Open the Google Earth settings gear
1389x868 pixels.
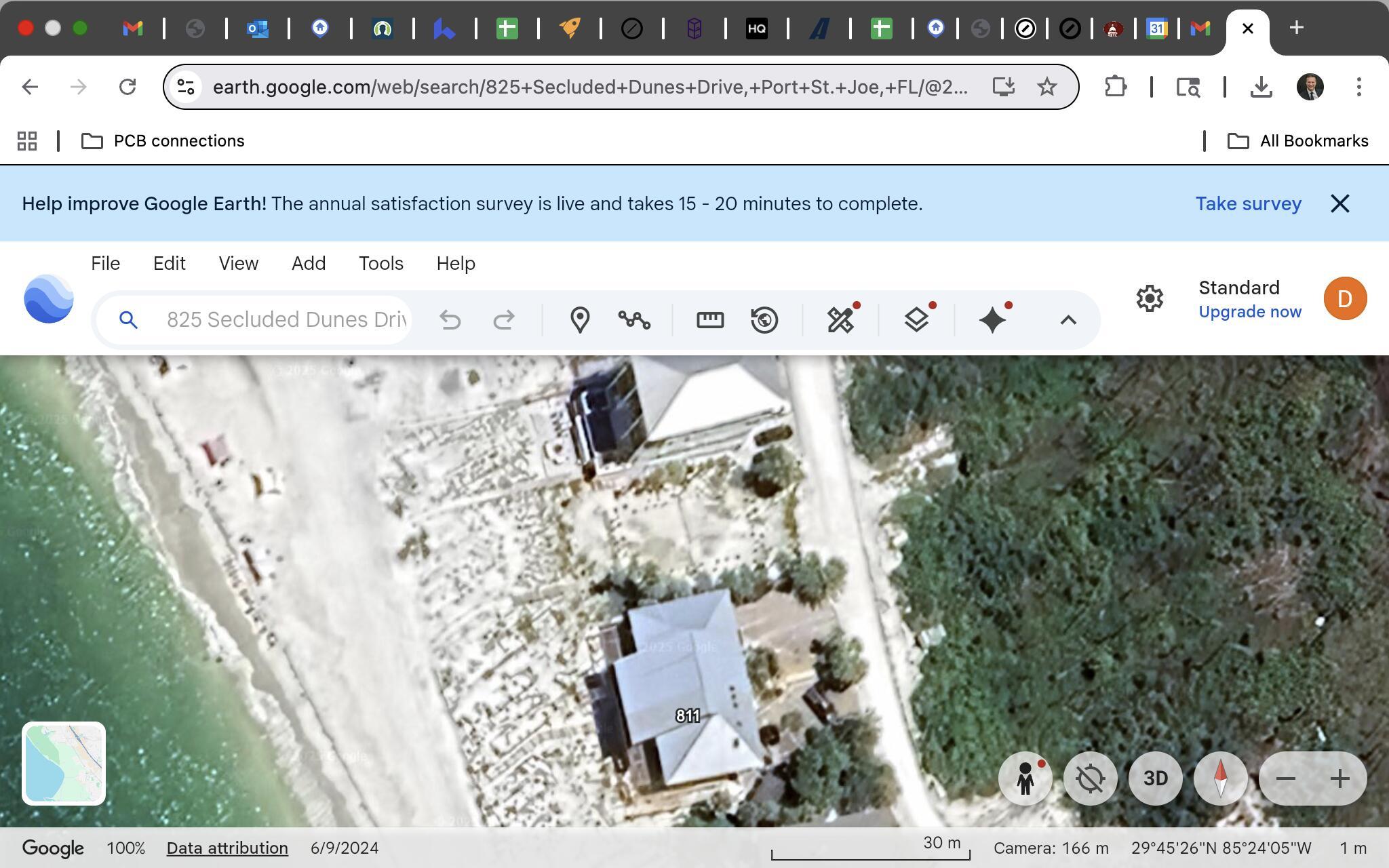[1150, 298]
